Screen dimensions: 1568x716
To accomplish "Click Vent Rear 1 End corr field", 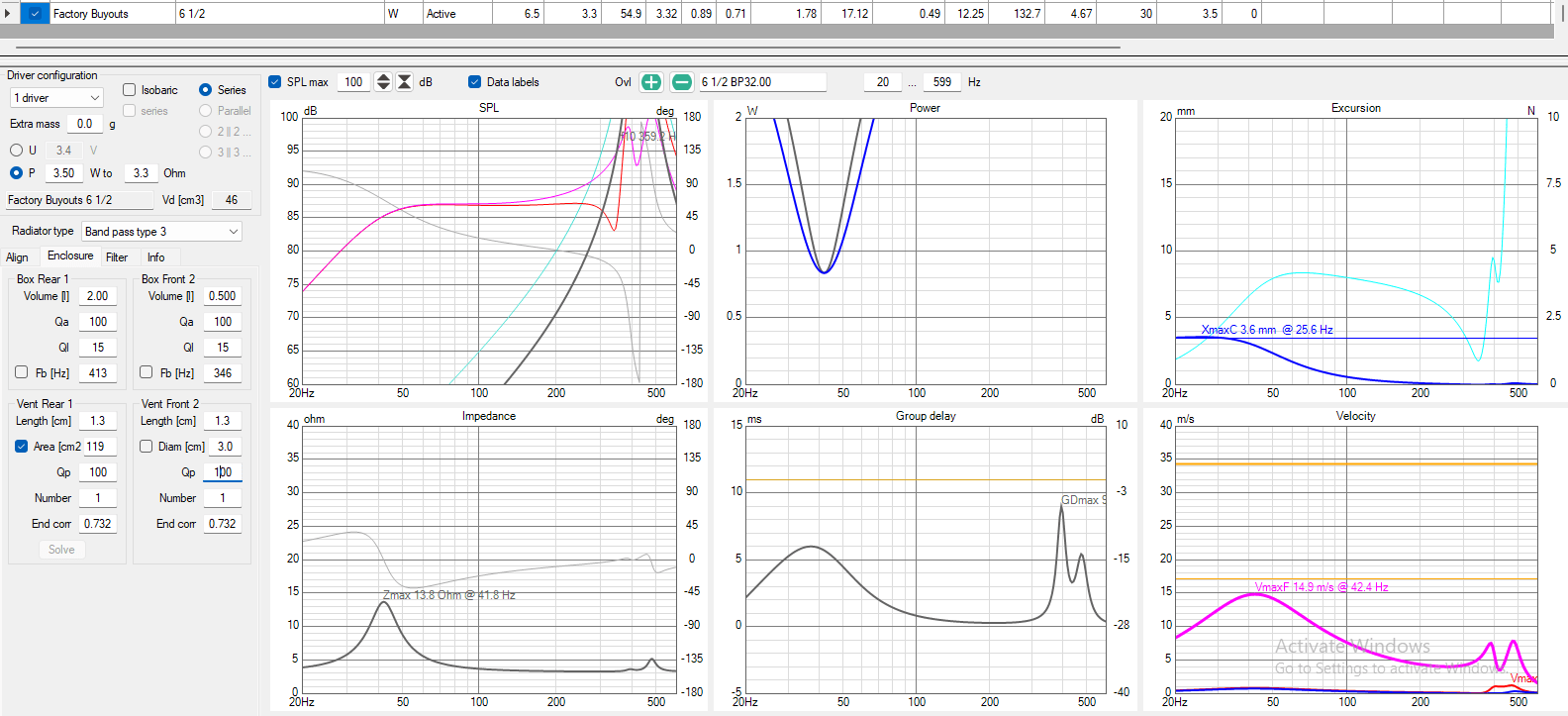I will 98,524.
